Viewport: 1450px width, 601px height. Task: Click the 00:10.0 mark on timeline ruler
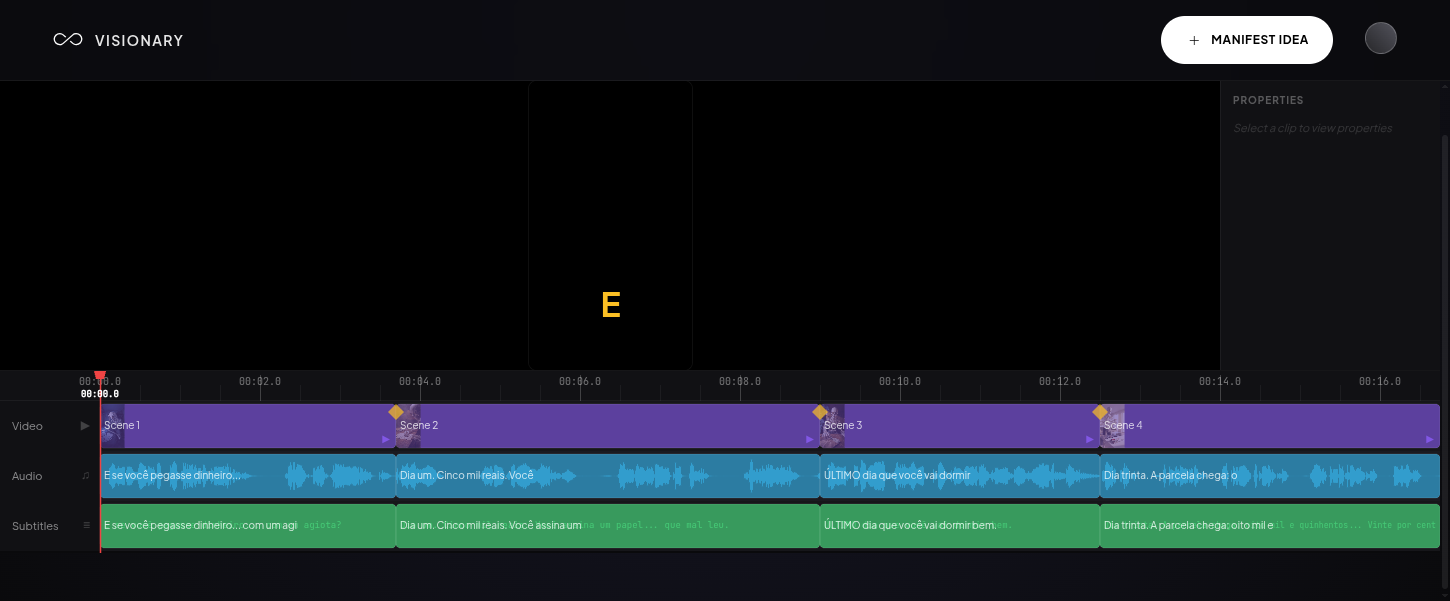[900, 383]
